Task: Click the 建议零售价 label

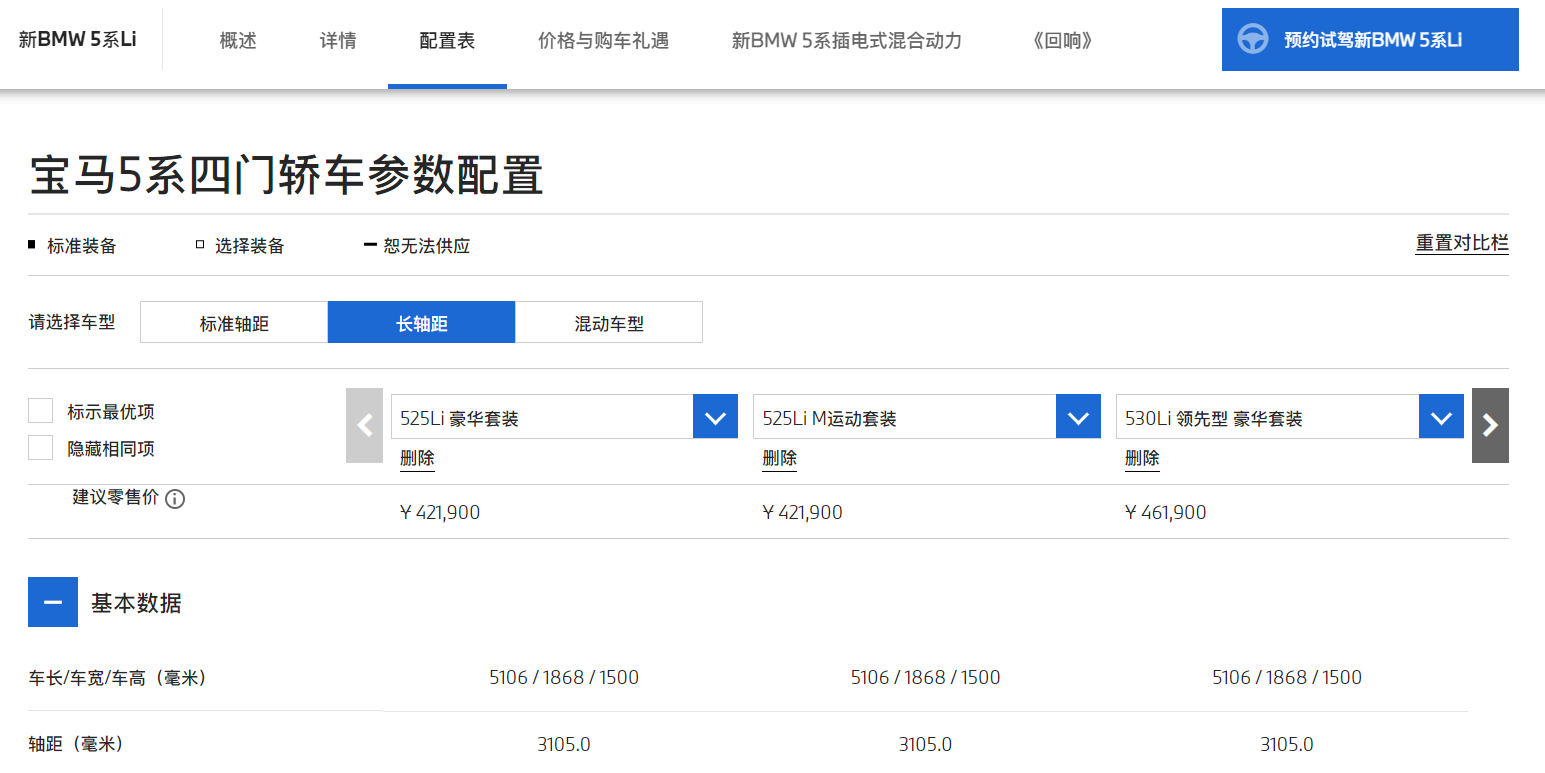Action: click(x=116, y=497)
